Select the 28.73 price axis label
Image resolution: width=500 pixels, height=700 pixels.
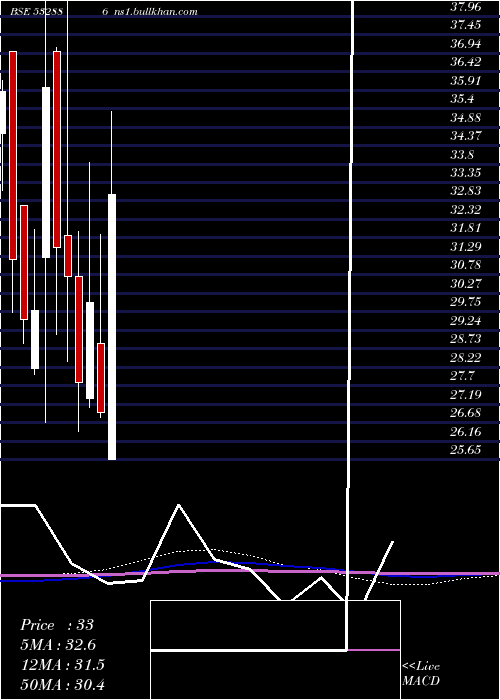(x=466, y=339)
